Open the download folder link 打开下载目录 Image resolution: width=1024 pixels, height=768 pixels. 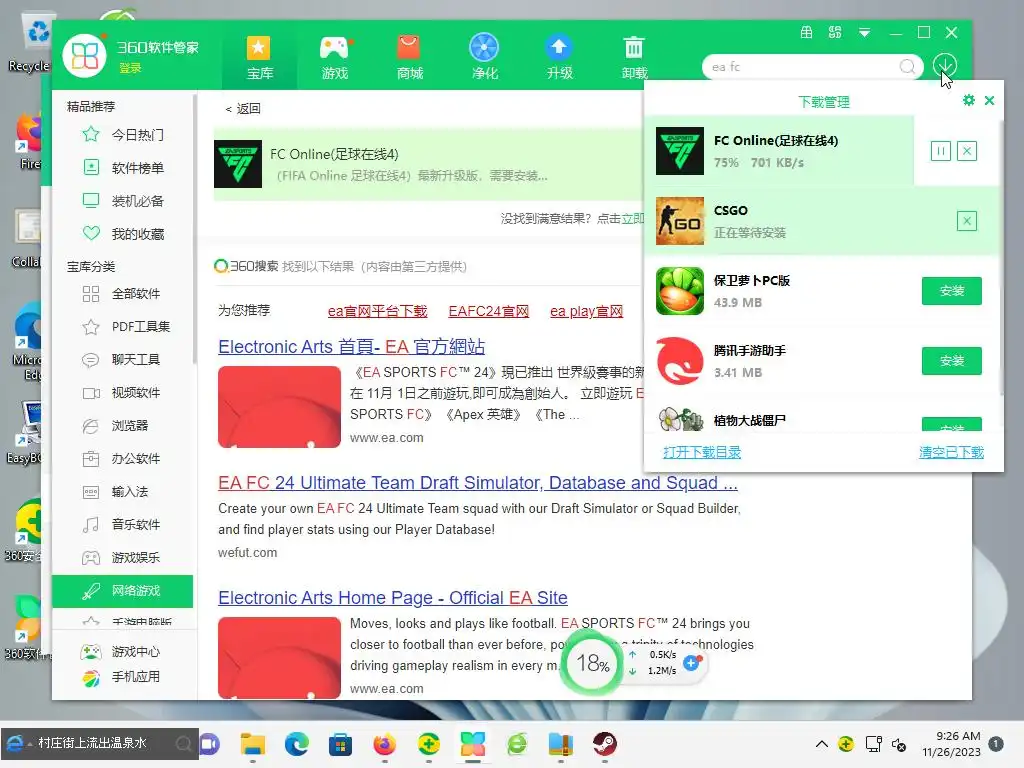(702, 452)
